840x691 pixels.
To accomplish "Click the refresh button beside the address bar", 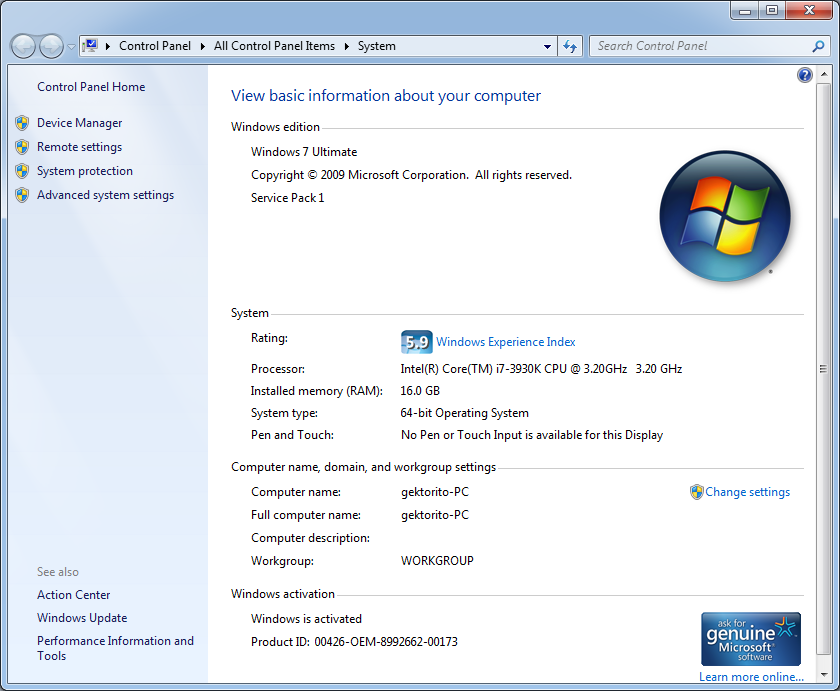I will (x=570, y=46).
